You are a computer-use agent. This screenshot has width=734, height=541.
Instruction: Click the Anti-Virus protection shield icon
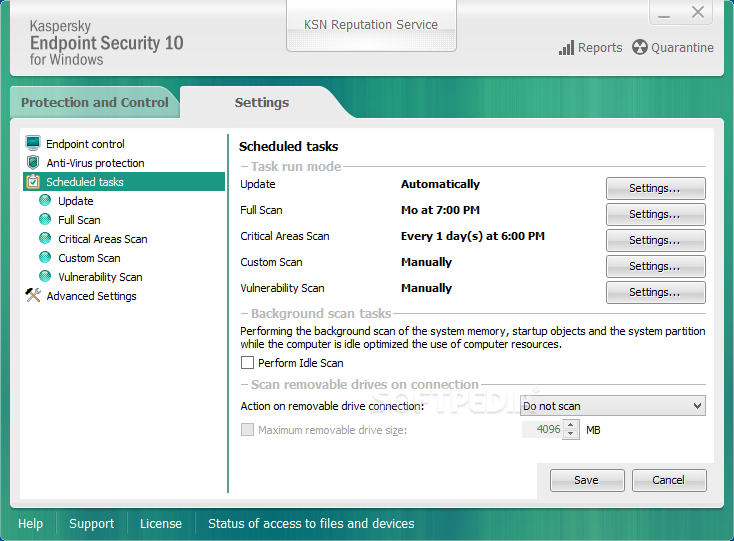[33, 163]
